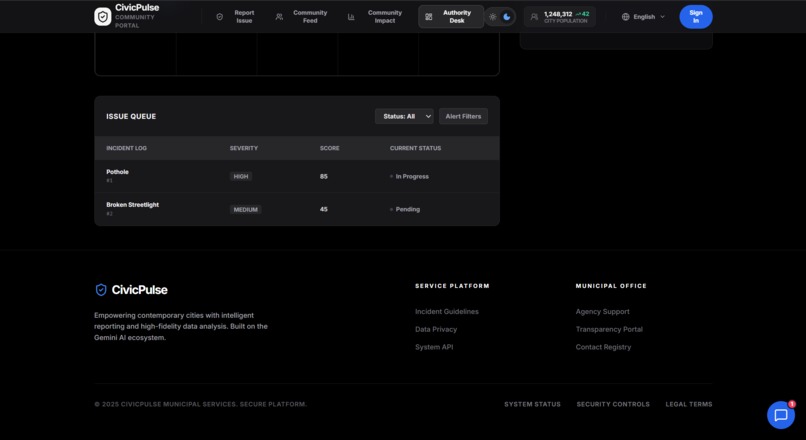
Task: Click the Community Impact chart icon
Action: click(351, 17)
